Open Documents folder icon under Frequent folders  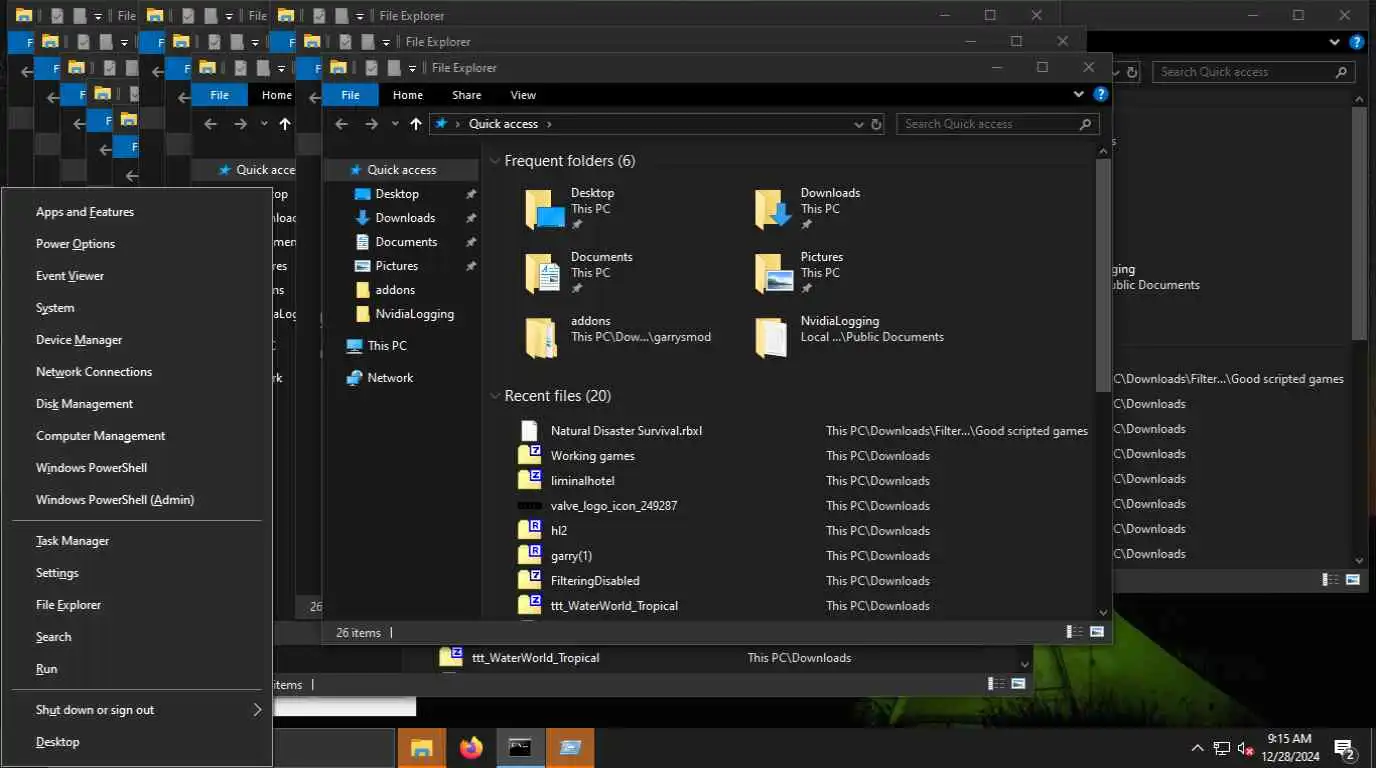tap(544, 273)
